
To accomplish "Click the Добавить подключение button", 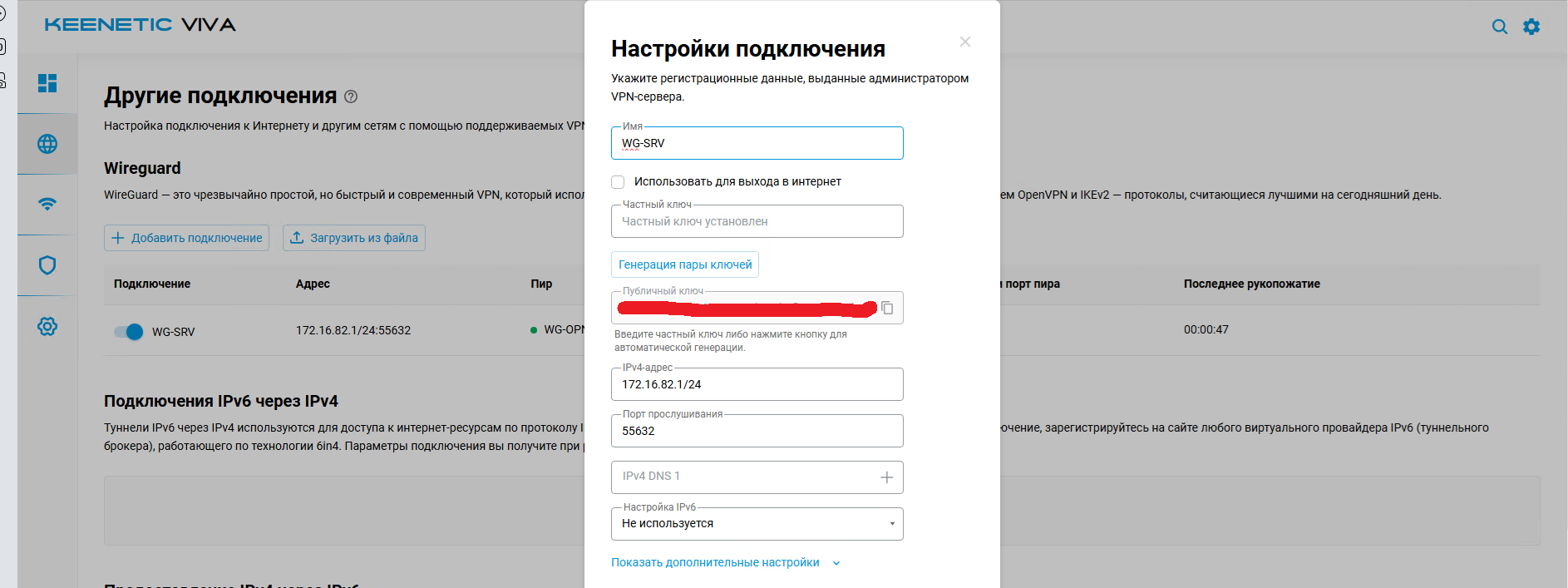I will pyautogui.click(x=186, y=238).
